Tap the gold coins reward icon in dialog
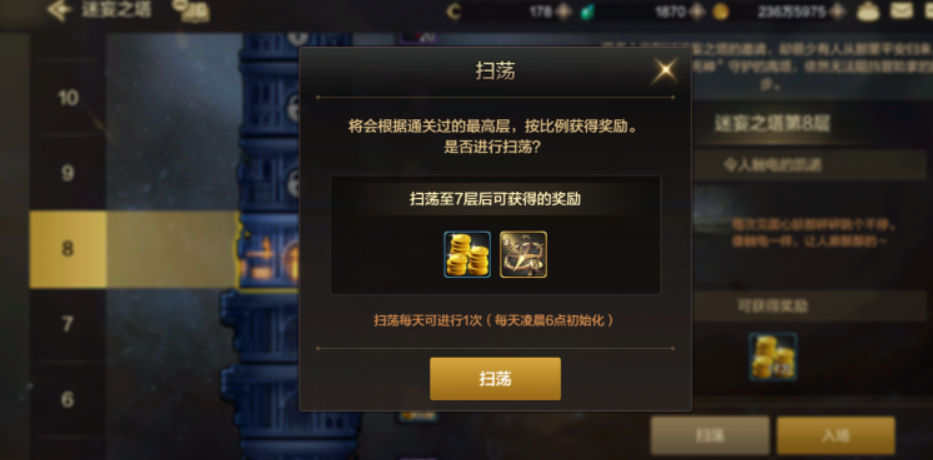This screenshot has width=933, height=460. 468,255
